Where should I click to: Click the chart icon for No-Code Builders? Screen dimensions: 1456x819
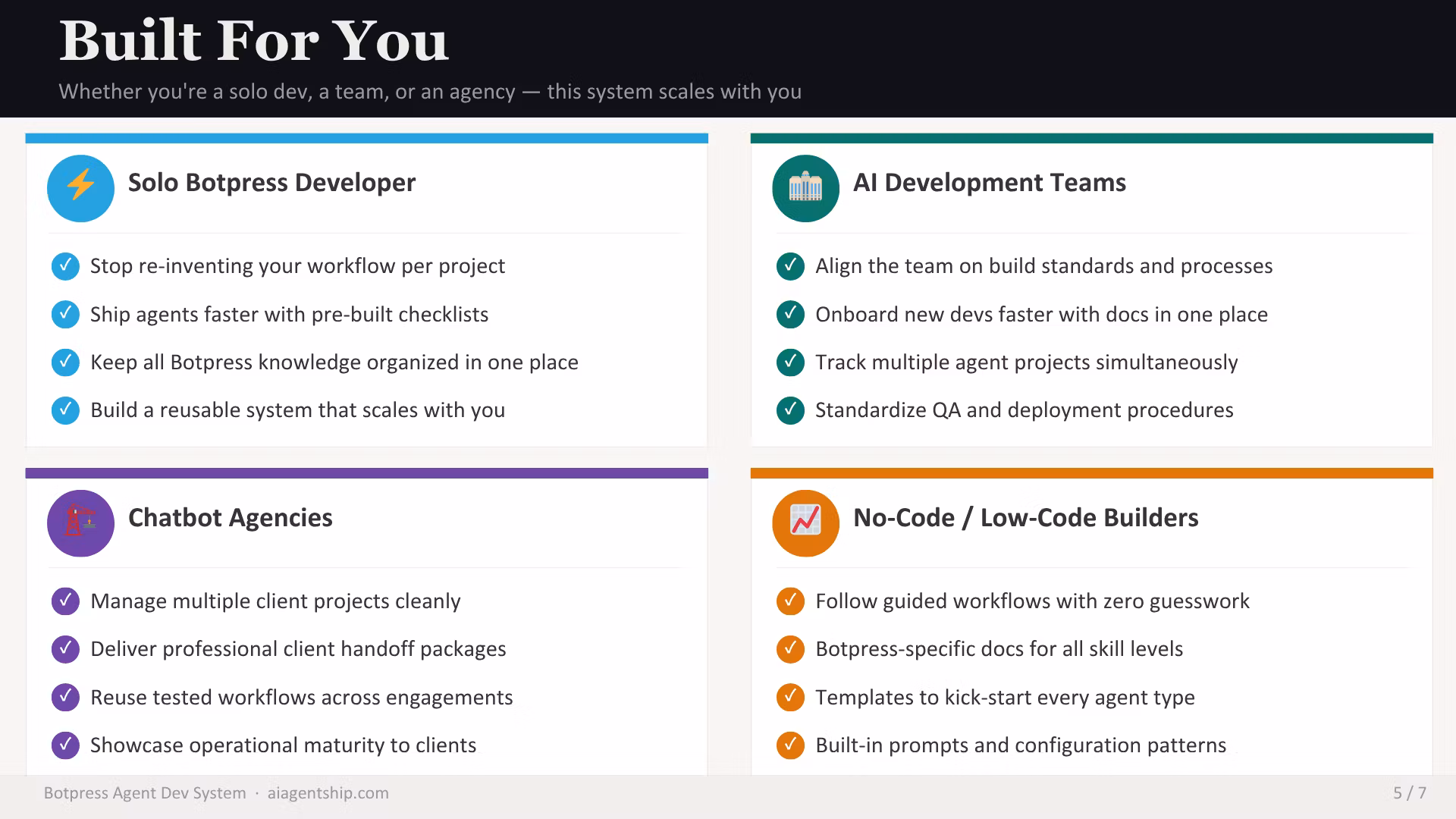coord(805,523)
